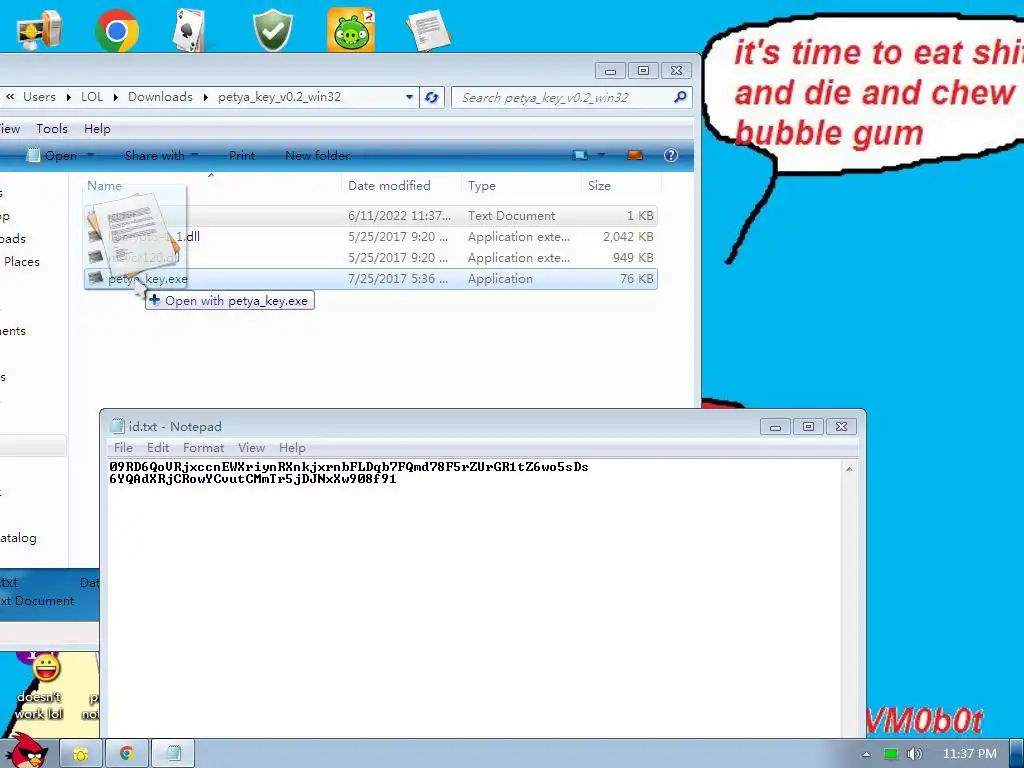Click the refresh button beside address bar
Screen dimensions: 1024x768
[x=432, y=97]
